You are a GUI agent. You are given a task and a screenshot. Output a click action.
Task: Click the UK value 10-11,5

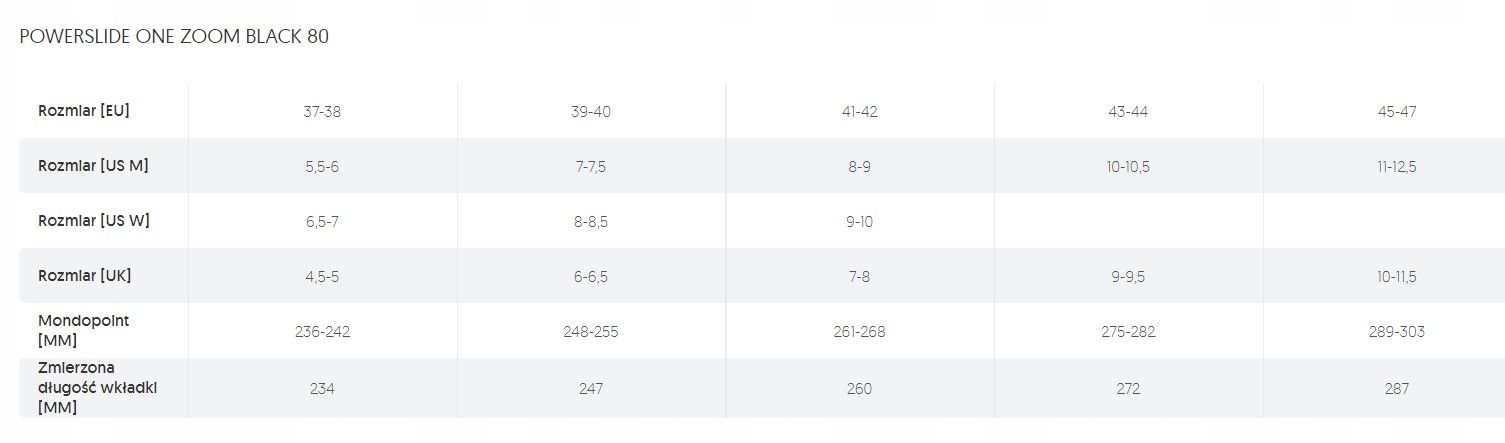(1397, 277)
